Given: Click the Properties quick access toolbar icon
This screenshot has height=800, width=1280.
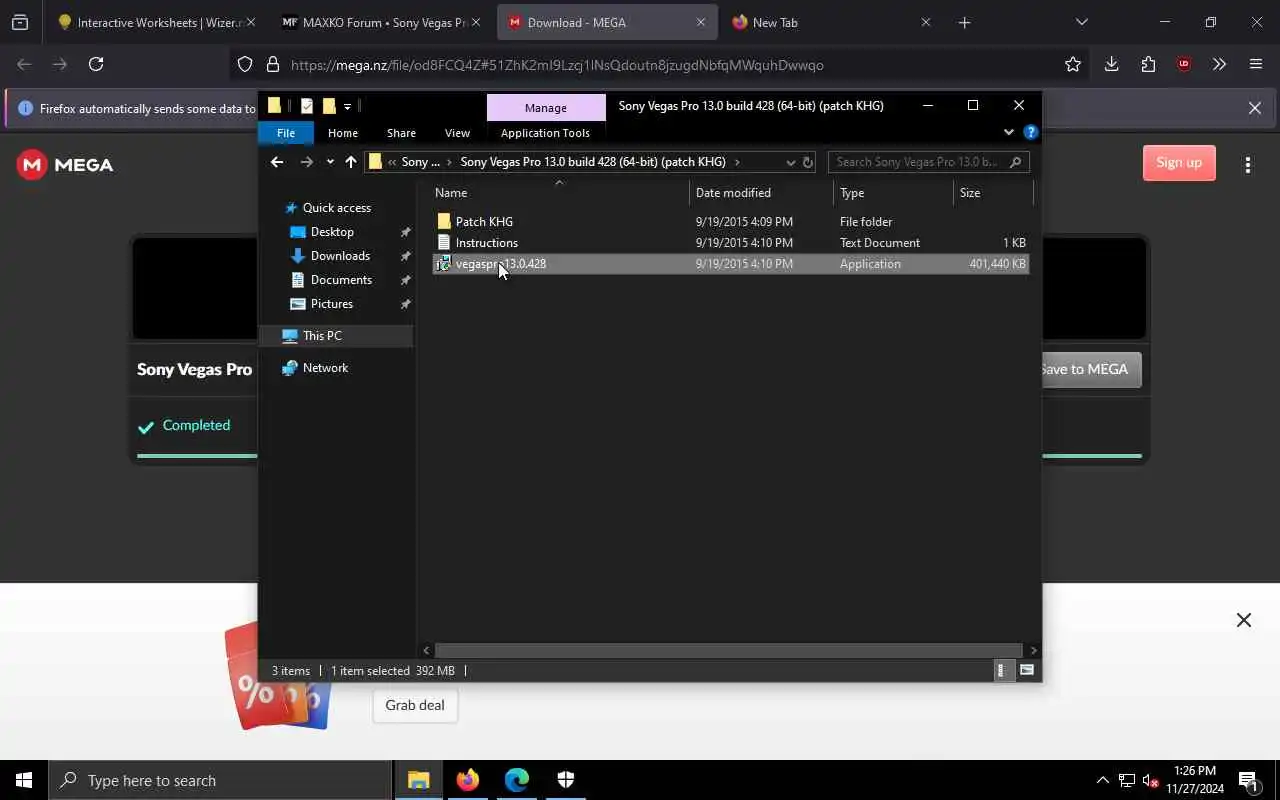Looking at the screenshot, I should coord(307,106).
